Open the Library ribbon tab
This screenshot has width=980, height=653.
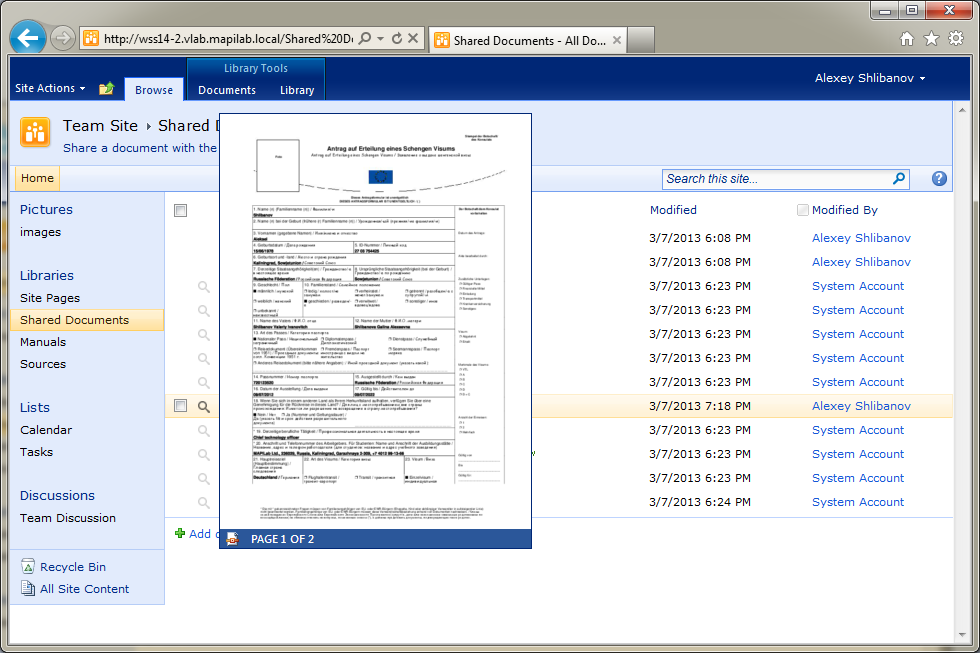pos(297,90)
